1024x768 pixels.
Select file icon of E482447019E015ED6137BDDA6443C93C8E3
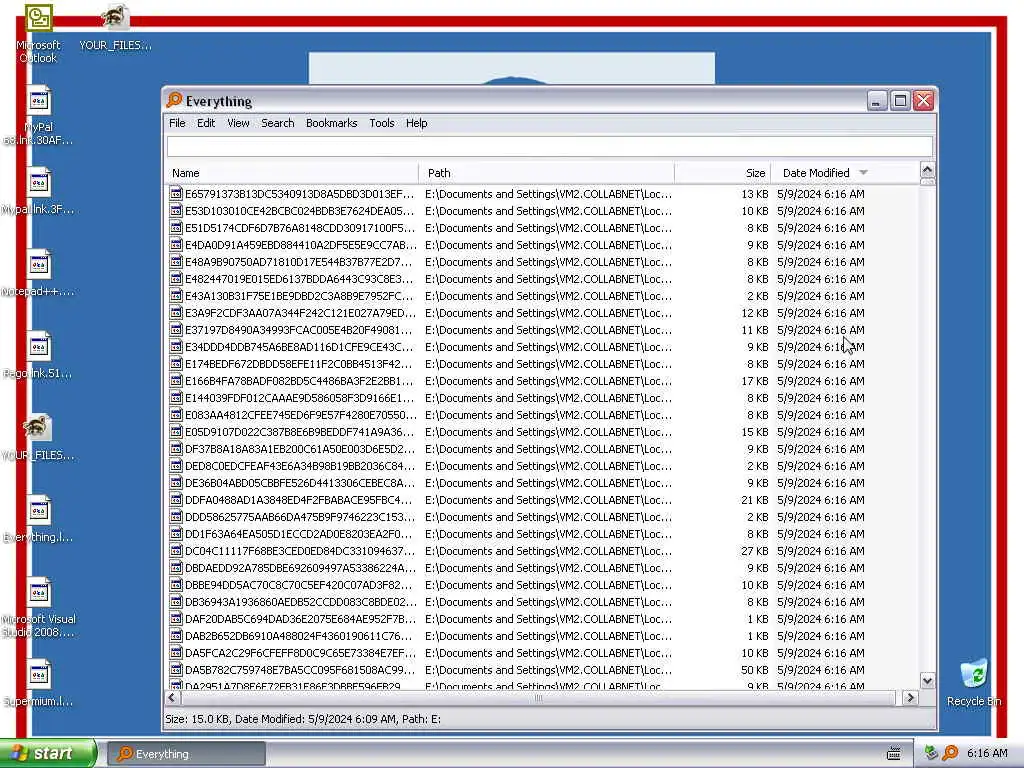(x=176, y=278)
